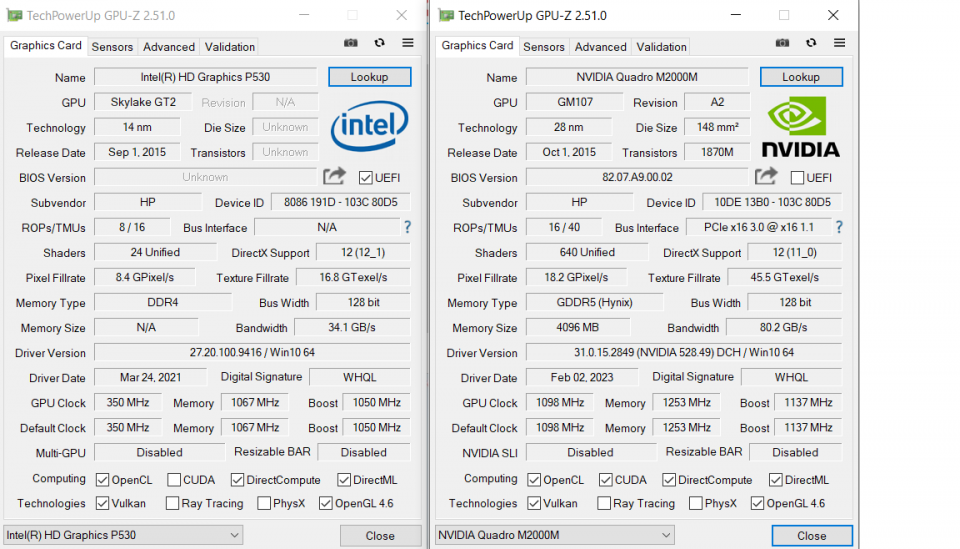This screenshot has width=960, height=549.
Task: Toggle PhysX checkbox in NVIDIA window
Action: tap(696, 503)
